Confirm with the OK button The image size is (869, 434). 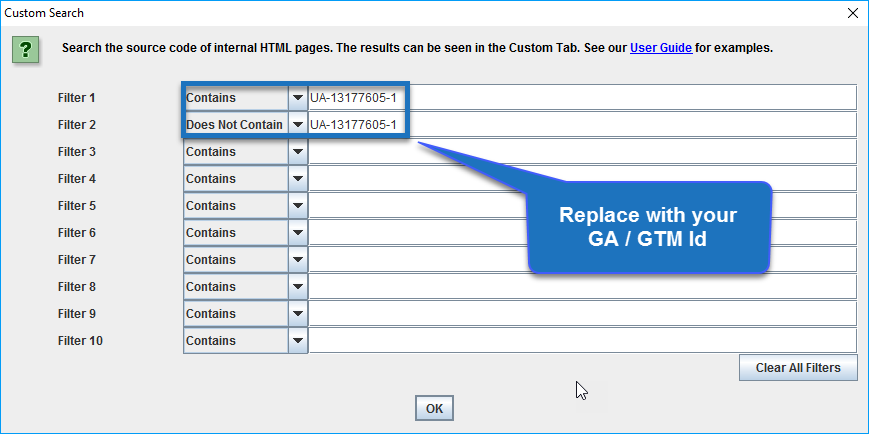click(x=434, y=409)
